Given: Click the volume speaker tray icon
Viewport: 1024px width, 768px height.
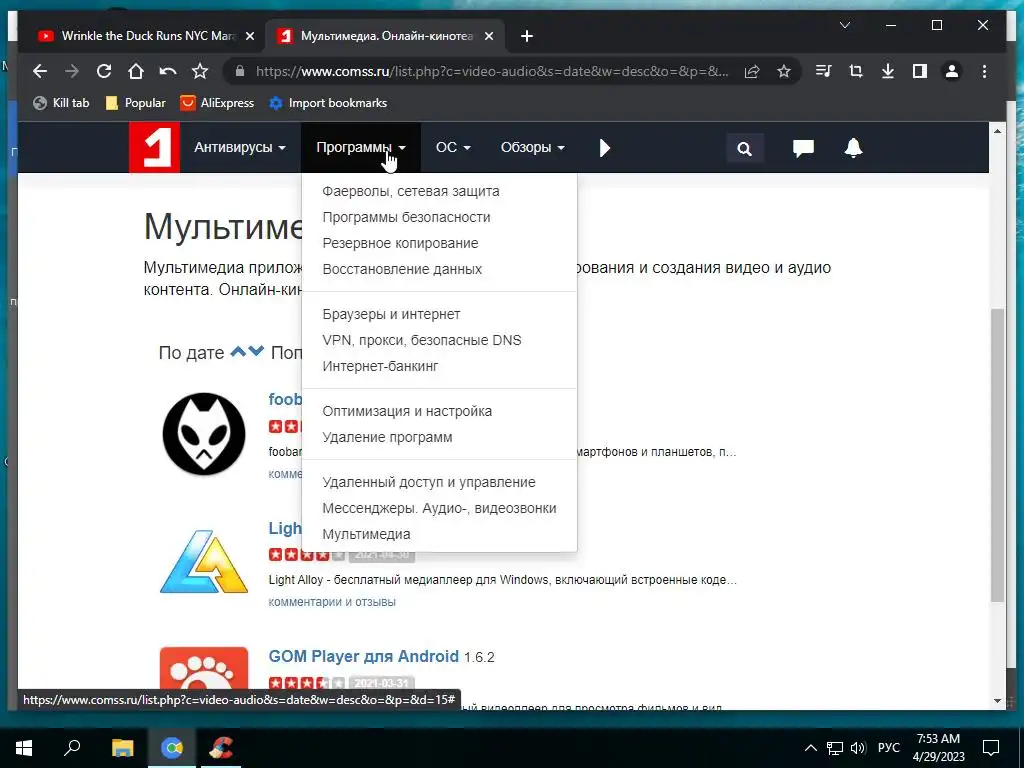Looking at the screenshot, I should pos(859,748).
